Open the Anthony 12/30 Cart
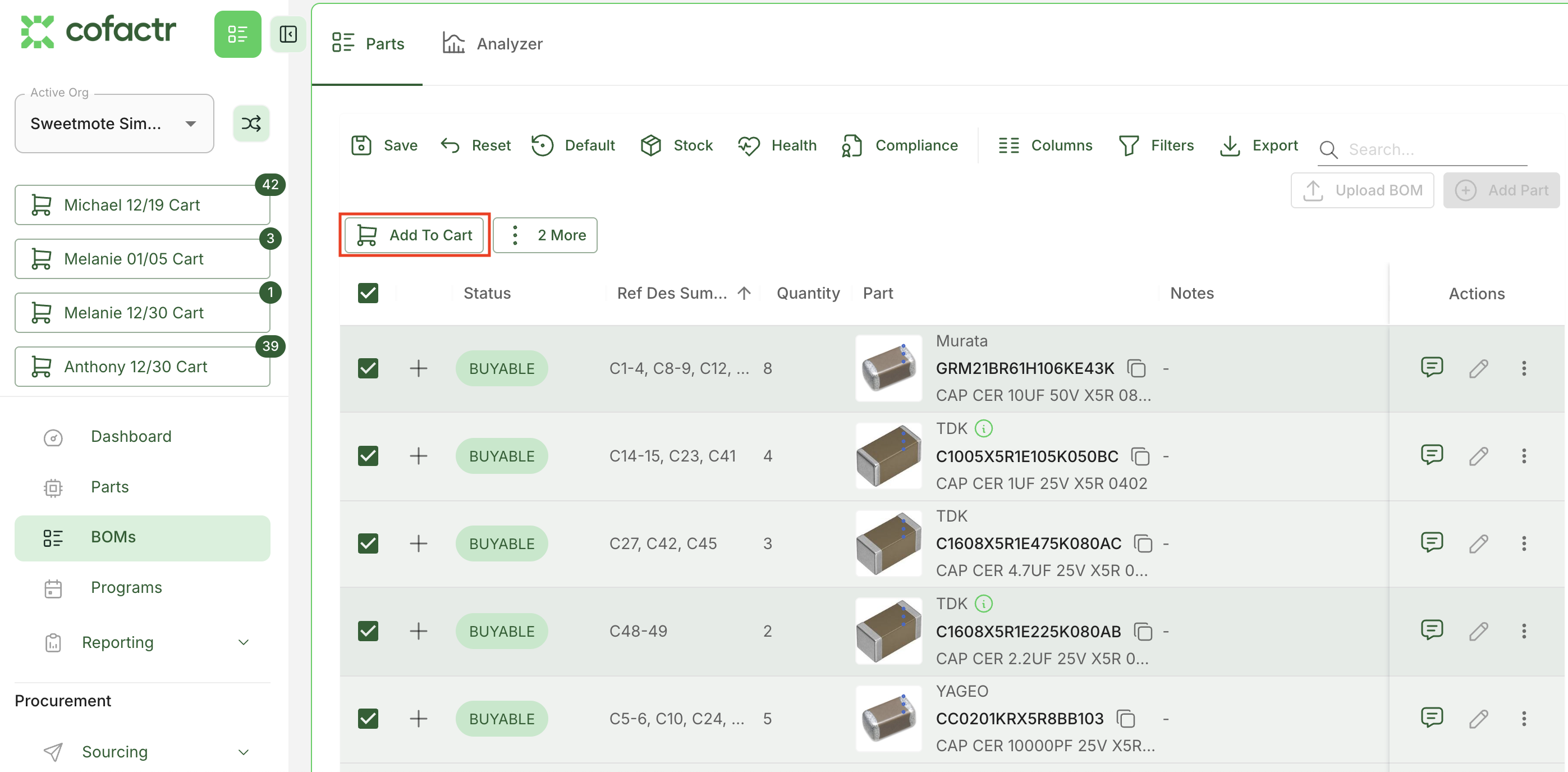This screenshot has width=1568, height=772. pyautogui.click(x=143, y=367)
